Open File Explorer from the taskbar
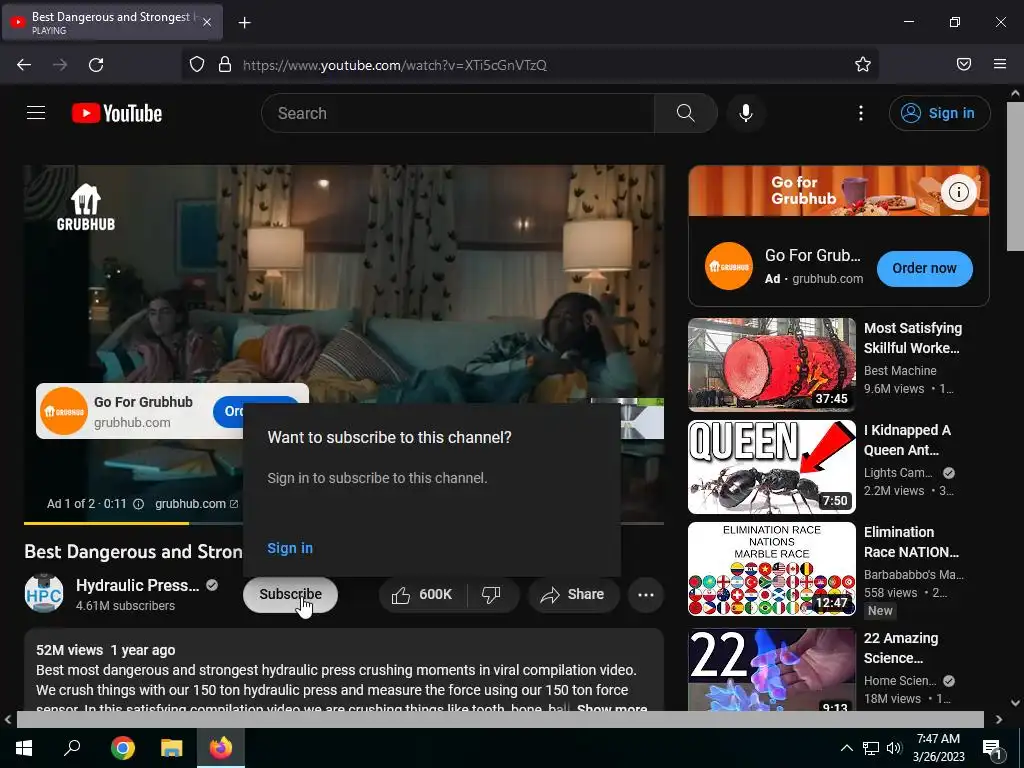Viewport: 1024px width, 768px height. click(172, 748)
